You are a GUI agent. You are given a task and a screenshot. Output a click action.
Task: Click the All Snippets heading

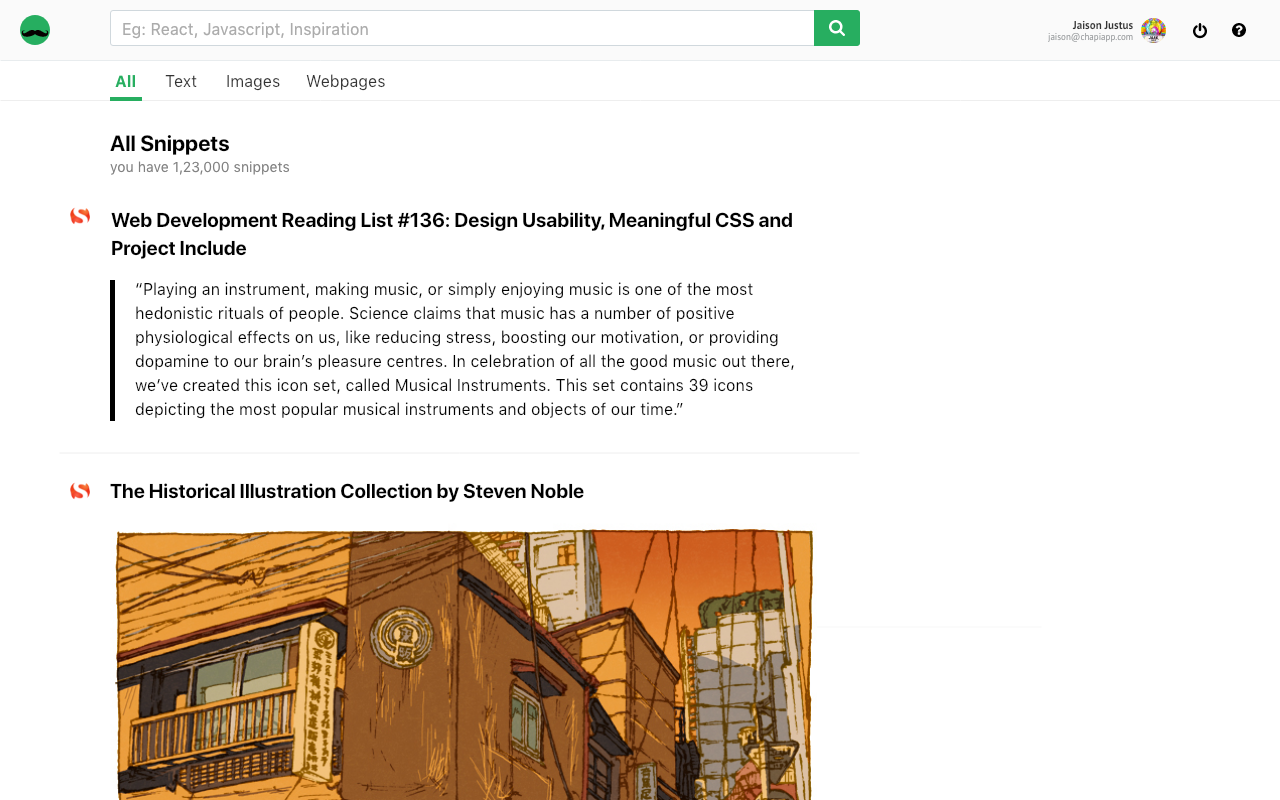[x=170, y=143]
